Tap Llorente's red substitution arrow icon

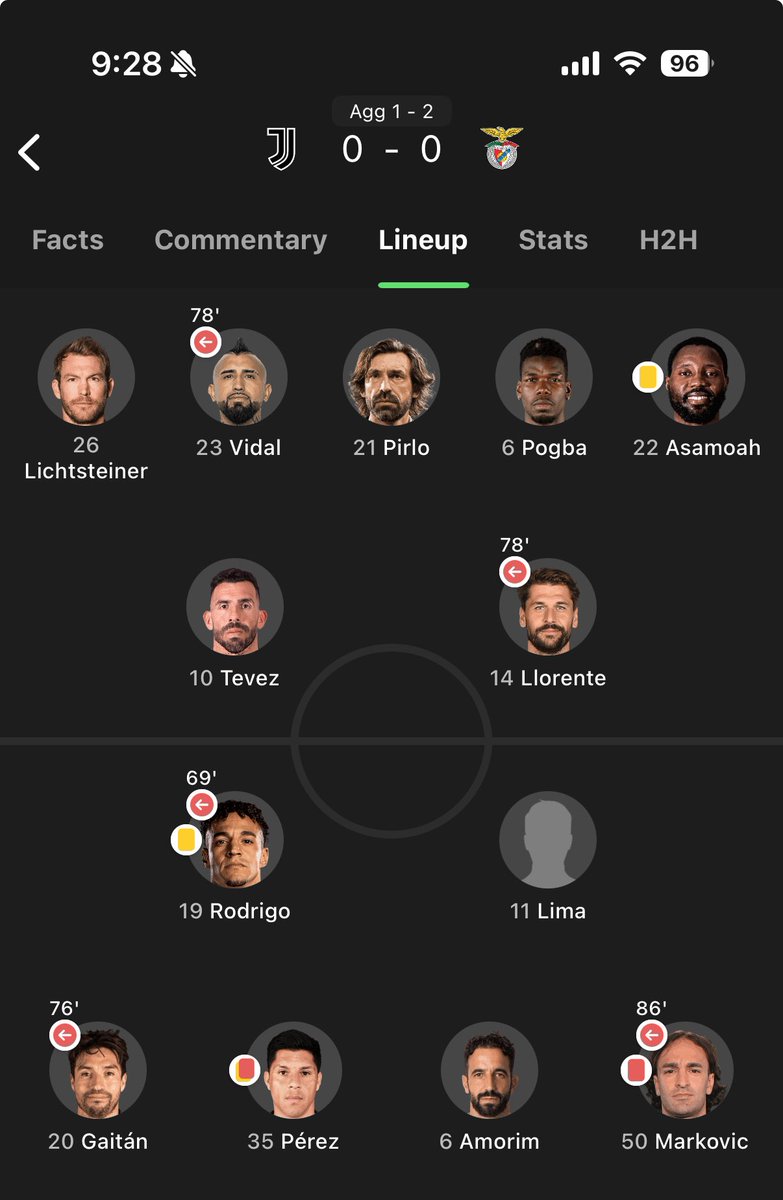[x=514, y=572]
